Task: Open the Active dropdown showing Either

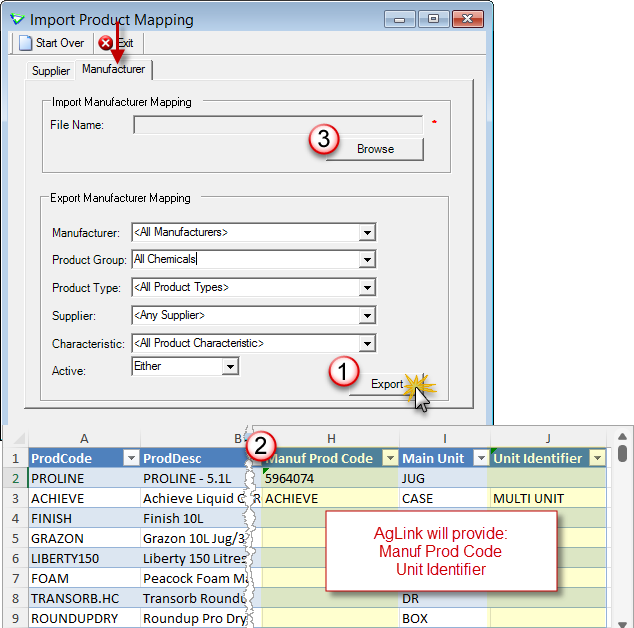Action: click(x=230, y=367)
